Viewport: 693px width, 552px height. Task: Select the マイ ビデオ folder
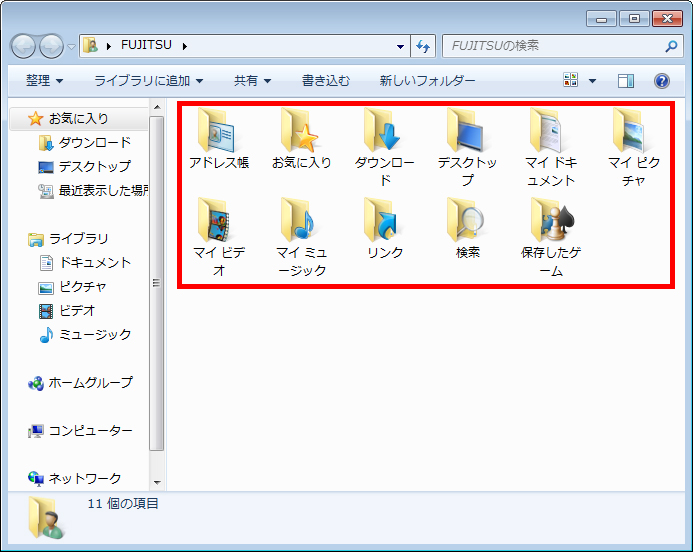point(219,237)
